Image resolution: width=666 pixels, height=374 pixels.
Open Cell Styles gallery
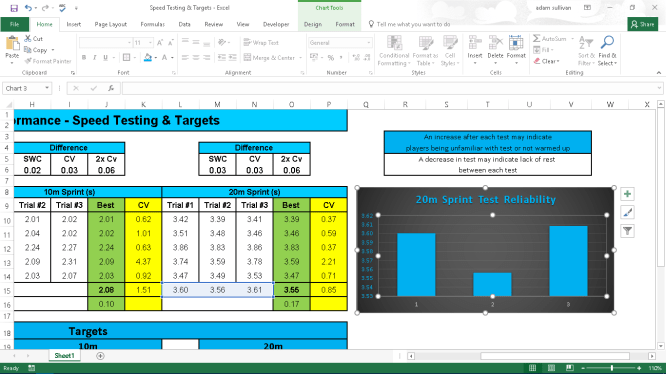pos(450,51)
